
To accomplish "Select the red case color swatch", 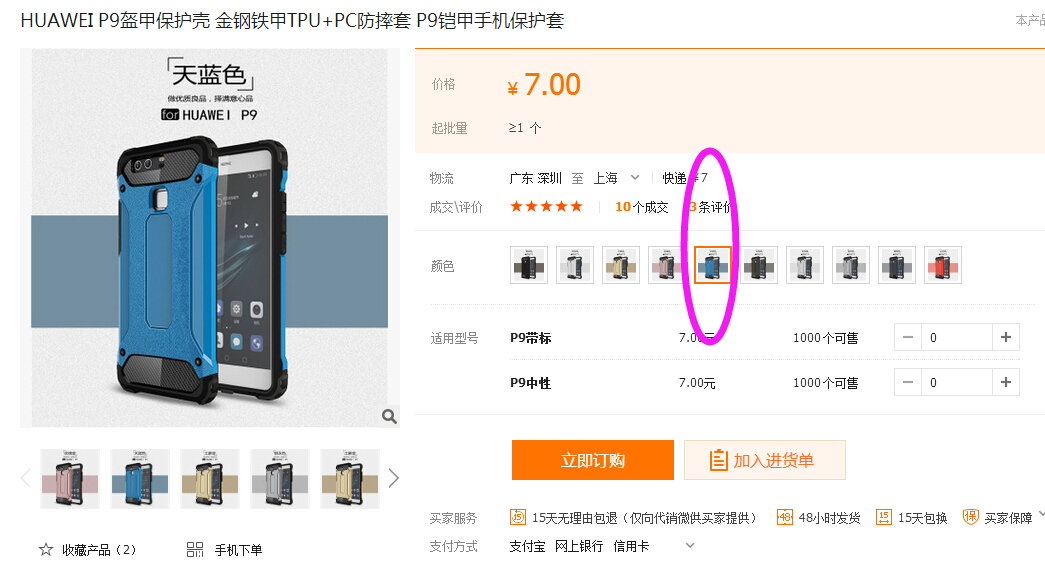I will (x=942, y=265).
